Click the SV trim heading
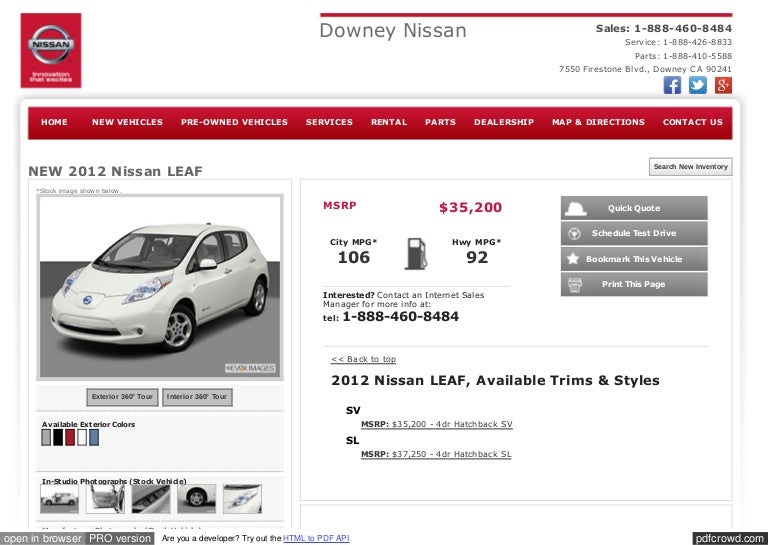This screenshot has width=768, height=545. pos(353,410)
